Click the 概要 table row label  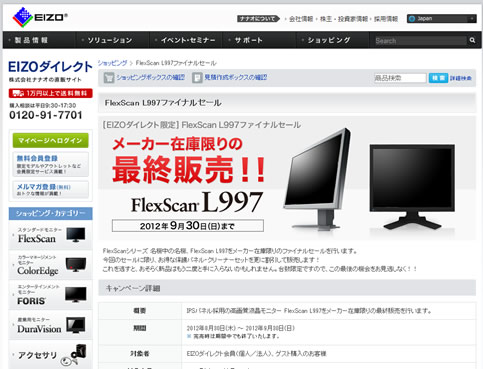click(140, 311)
